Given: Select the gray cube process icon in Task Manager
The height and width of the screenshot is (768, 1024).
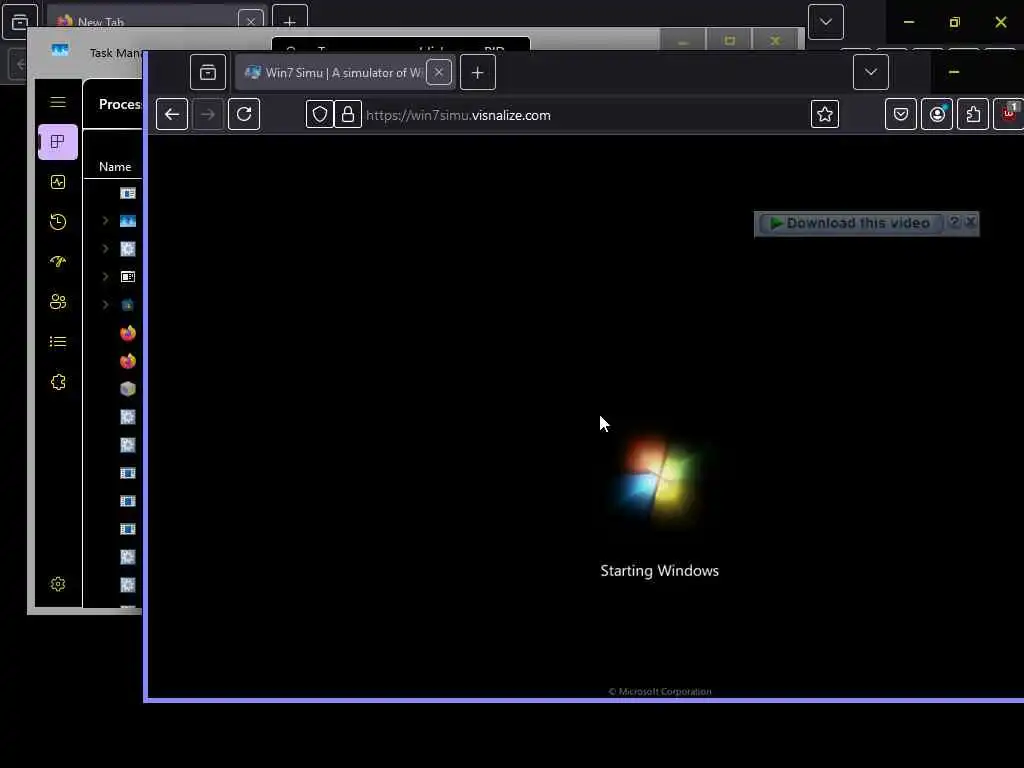Looking at the screenshot, I should [x=128, y=389].
